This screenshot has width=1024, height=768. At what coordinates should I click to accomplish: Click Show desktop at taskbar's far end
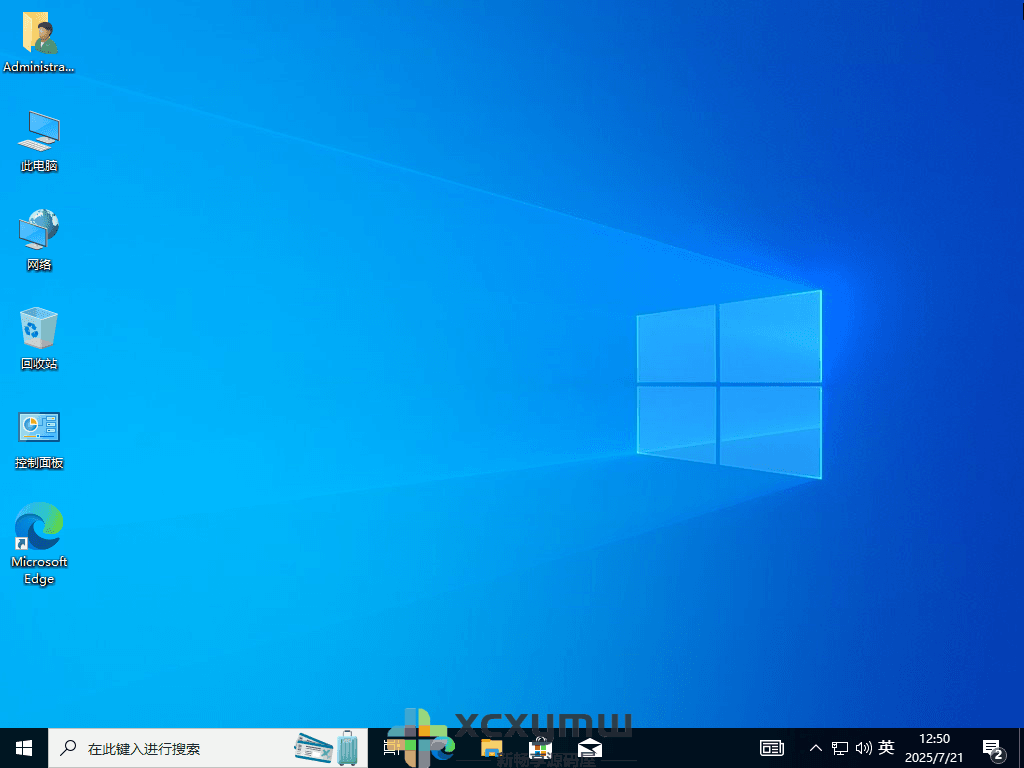point(1020,747)
